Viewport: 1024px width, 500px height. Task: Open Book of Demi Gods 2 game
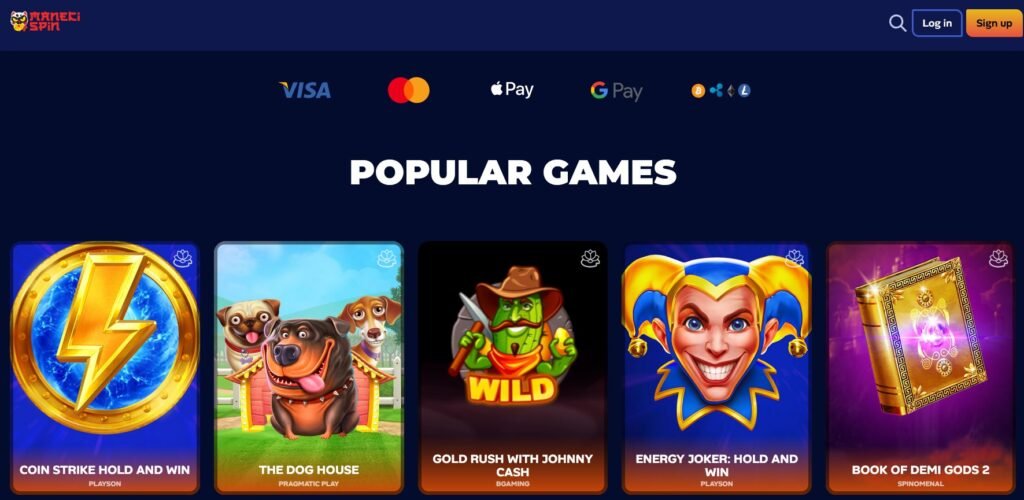tap(920, 367)
